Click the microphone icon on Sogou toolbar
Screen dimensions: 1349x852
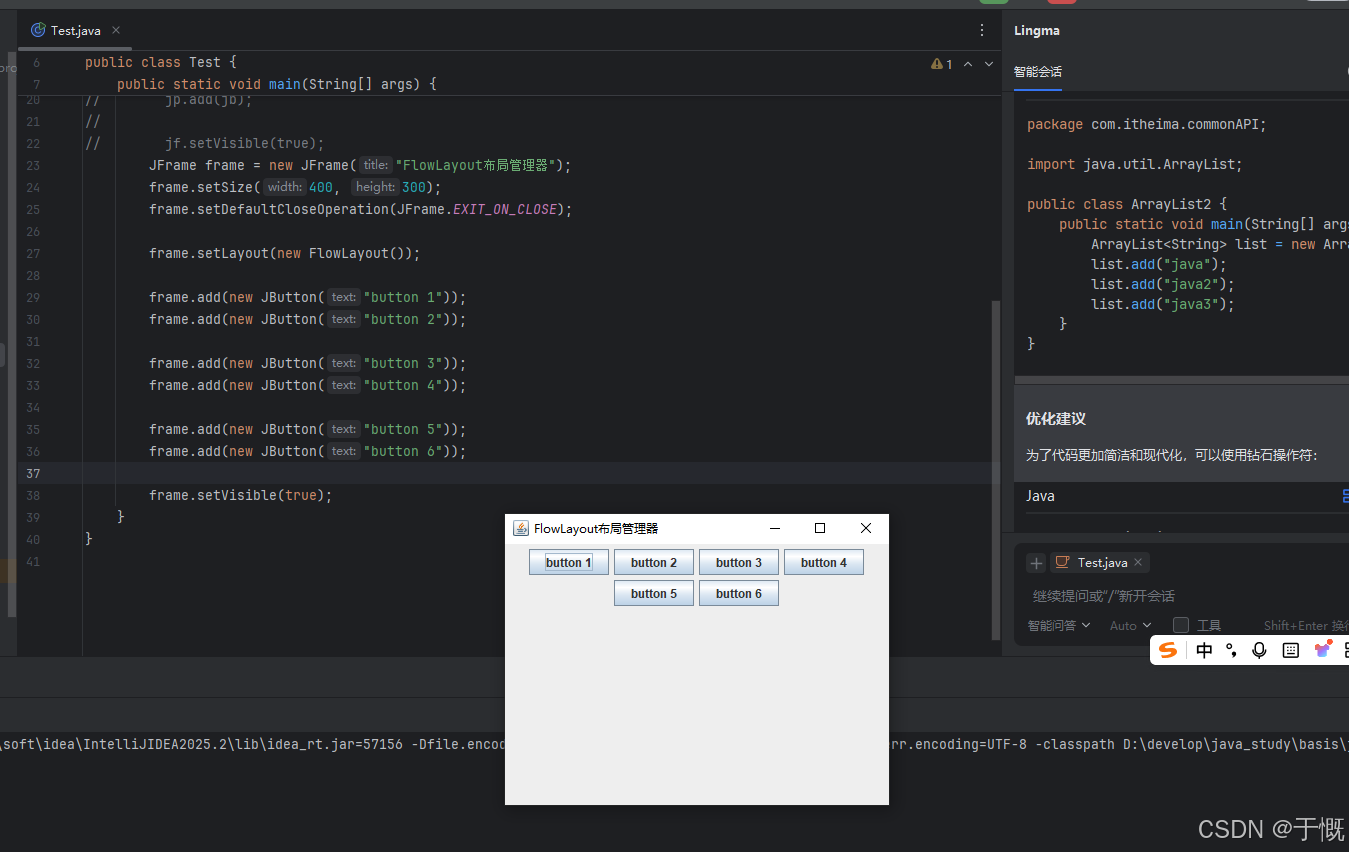coord(1259,649)
